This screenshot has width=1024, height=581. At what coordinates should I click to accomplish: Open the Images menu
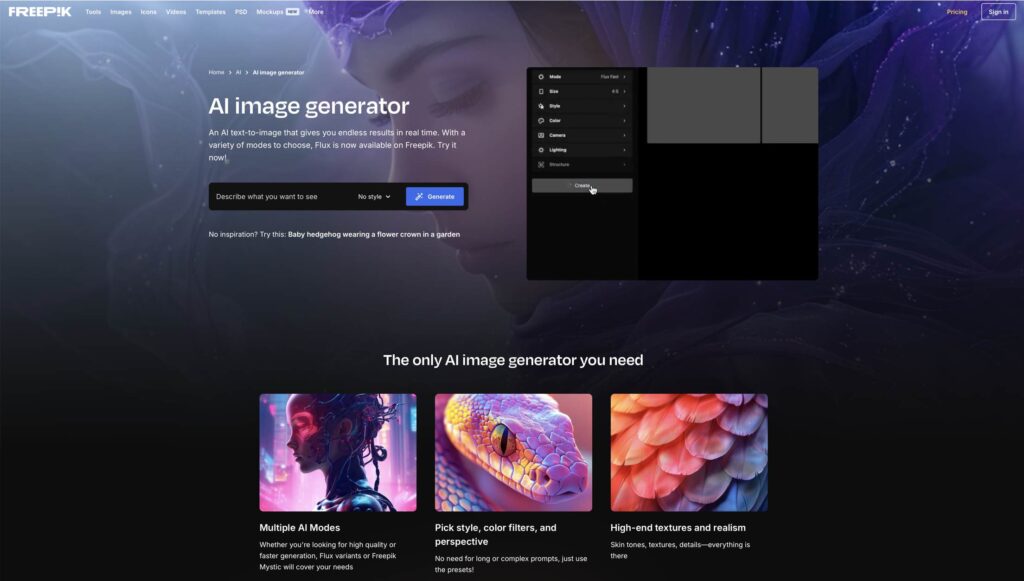coord(121,12)
